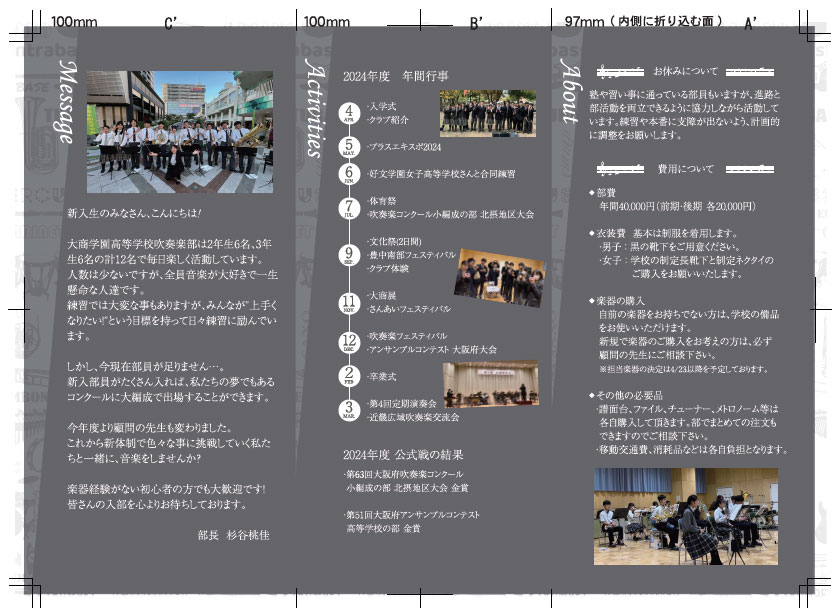Click the signature 部長 杉谷桃佳
The height and width of the screenshot is (608, 832).
(x=233, y=534)
